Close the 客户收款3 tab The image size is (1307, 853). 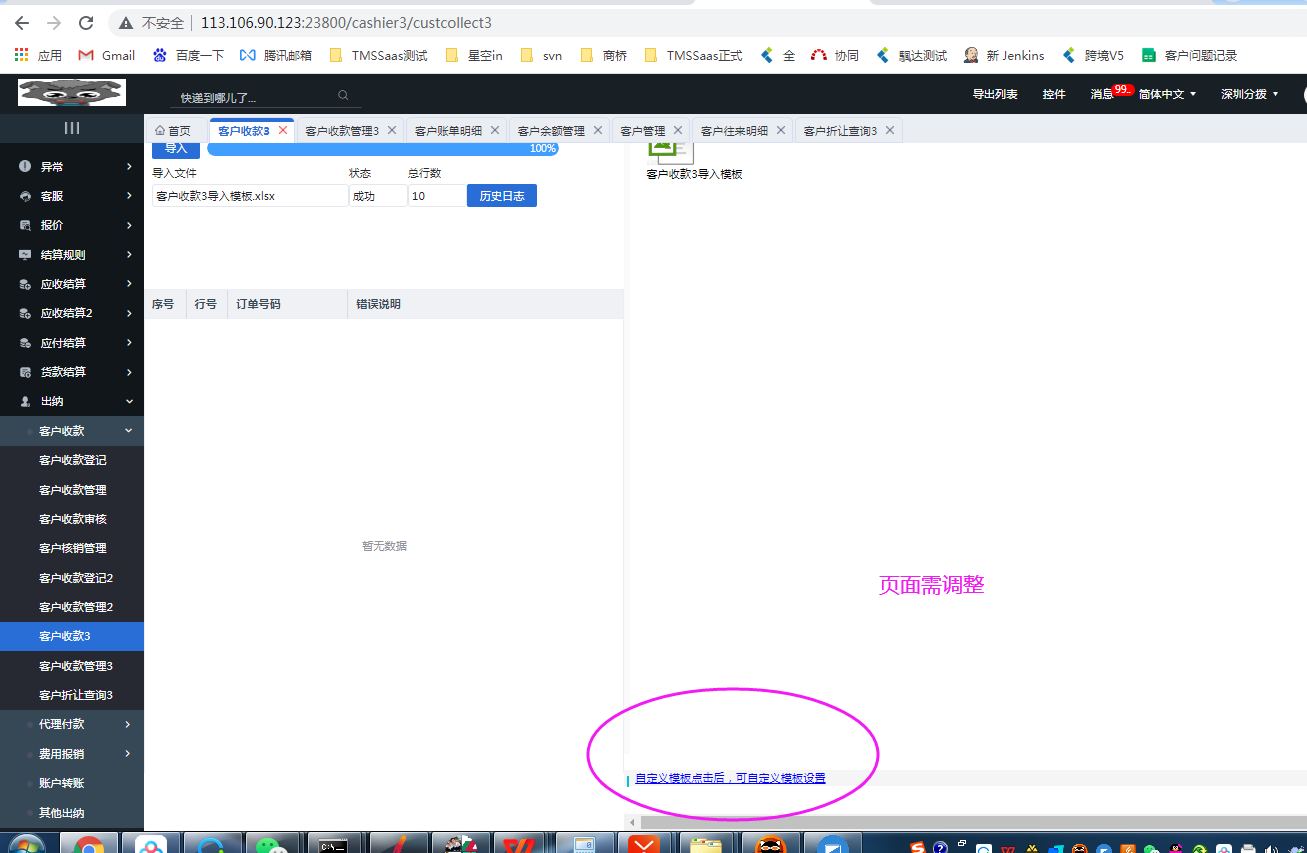[283, 130]
